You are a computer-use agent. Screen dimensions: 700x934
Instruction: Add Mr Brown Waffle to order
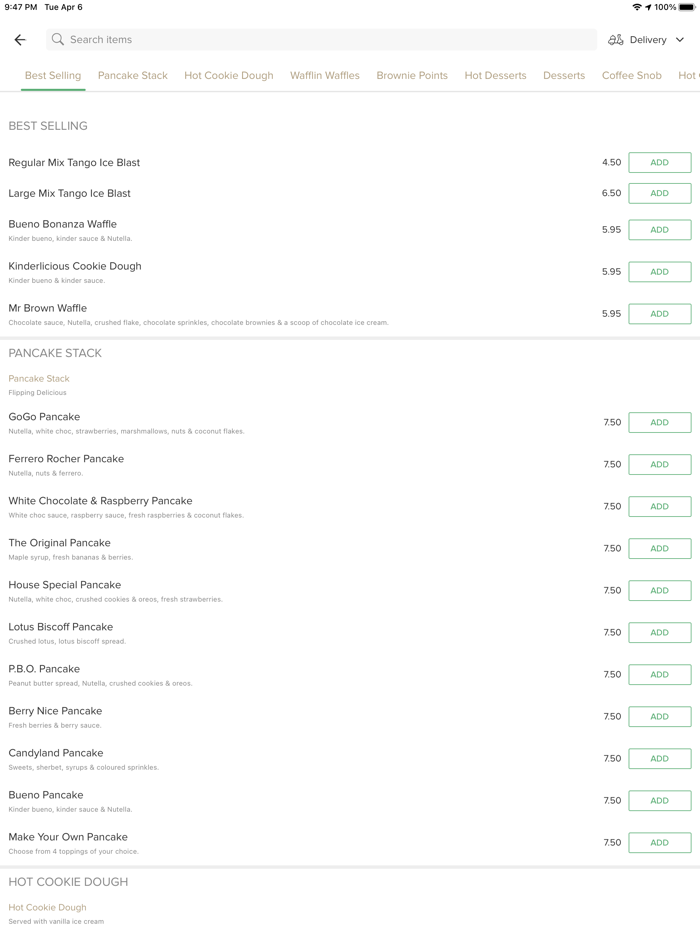[x=659, y=314]
